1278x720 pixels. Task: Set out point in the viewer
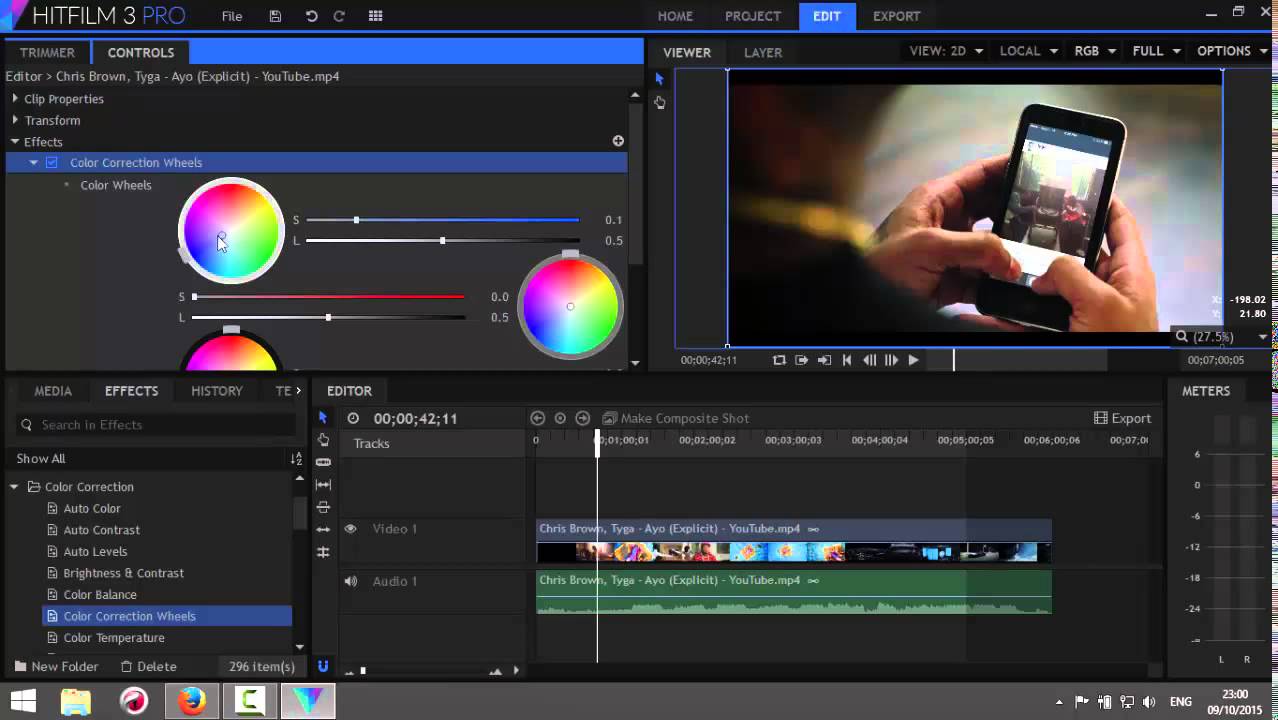[x=824, y=360]
